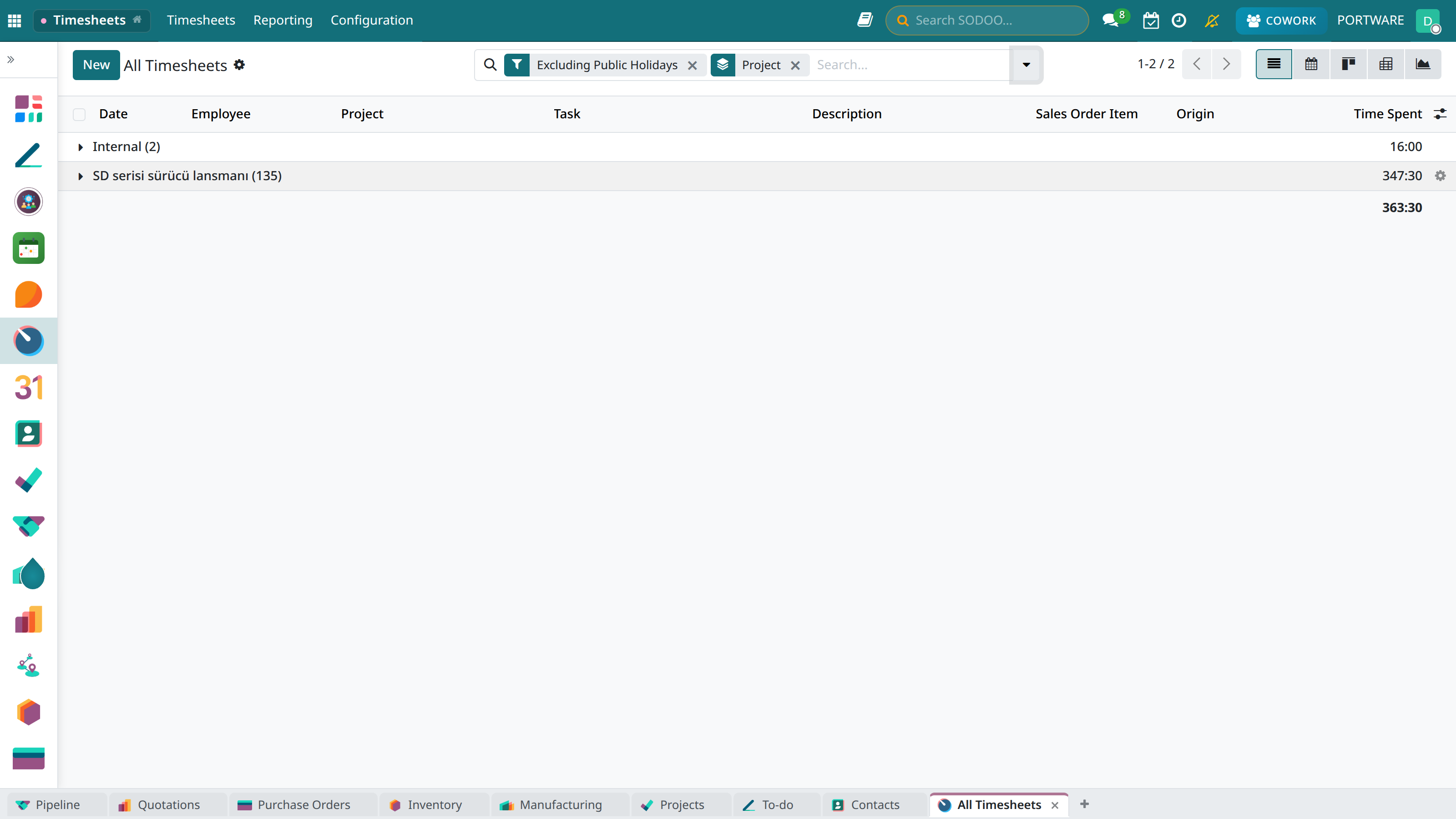Open optional columns adjust settings
This screenshot has height=819, width=1456.
1440,114
